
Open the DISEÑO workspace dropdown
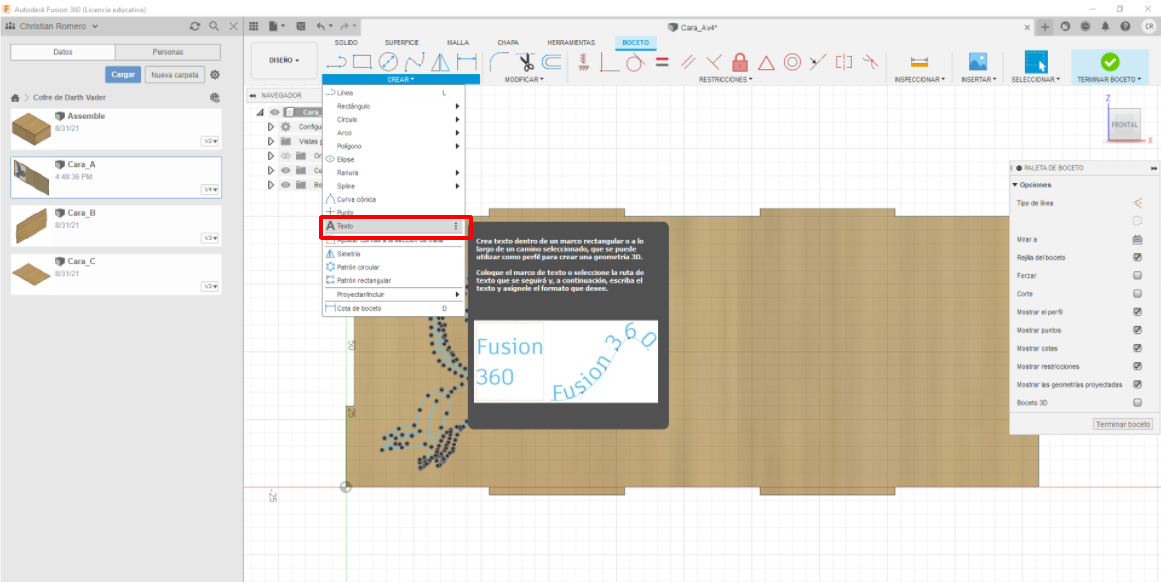pos(284,60)
